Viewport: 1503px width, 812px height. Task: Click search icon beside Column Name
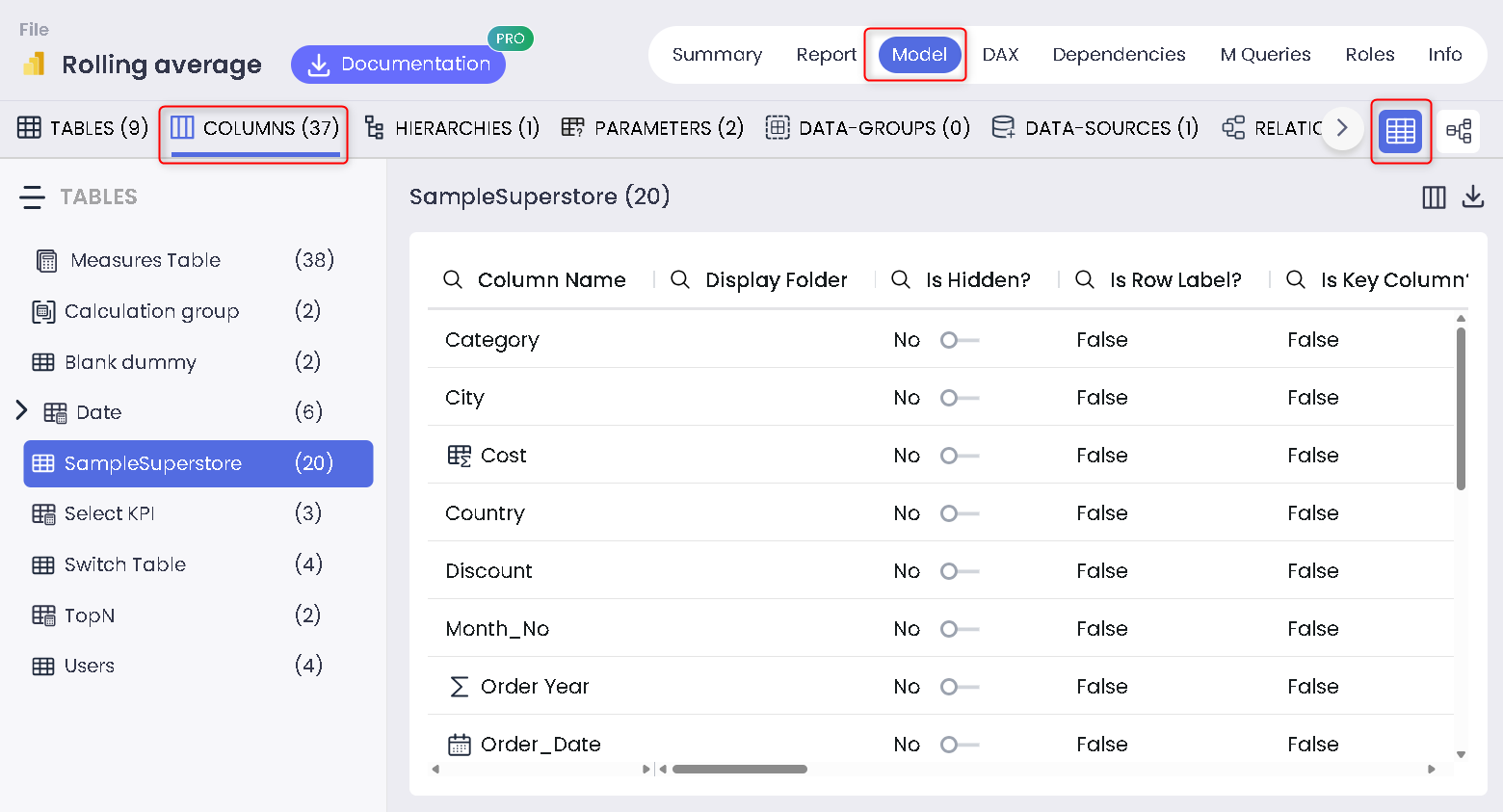[x=452, y=279]
